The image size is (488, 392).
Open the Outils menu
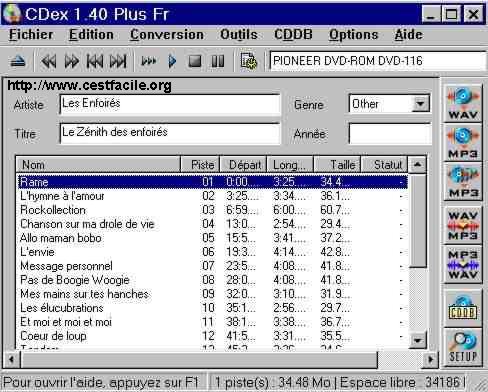pos(239,35)
